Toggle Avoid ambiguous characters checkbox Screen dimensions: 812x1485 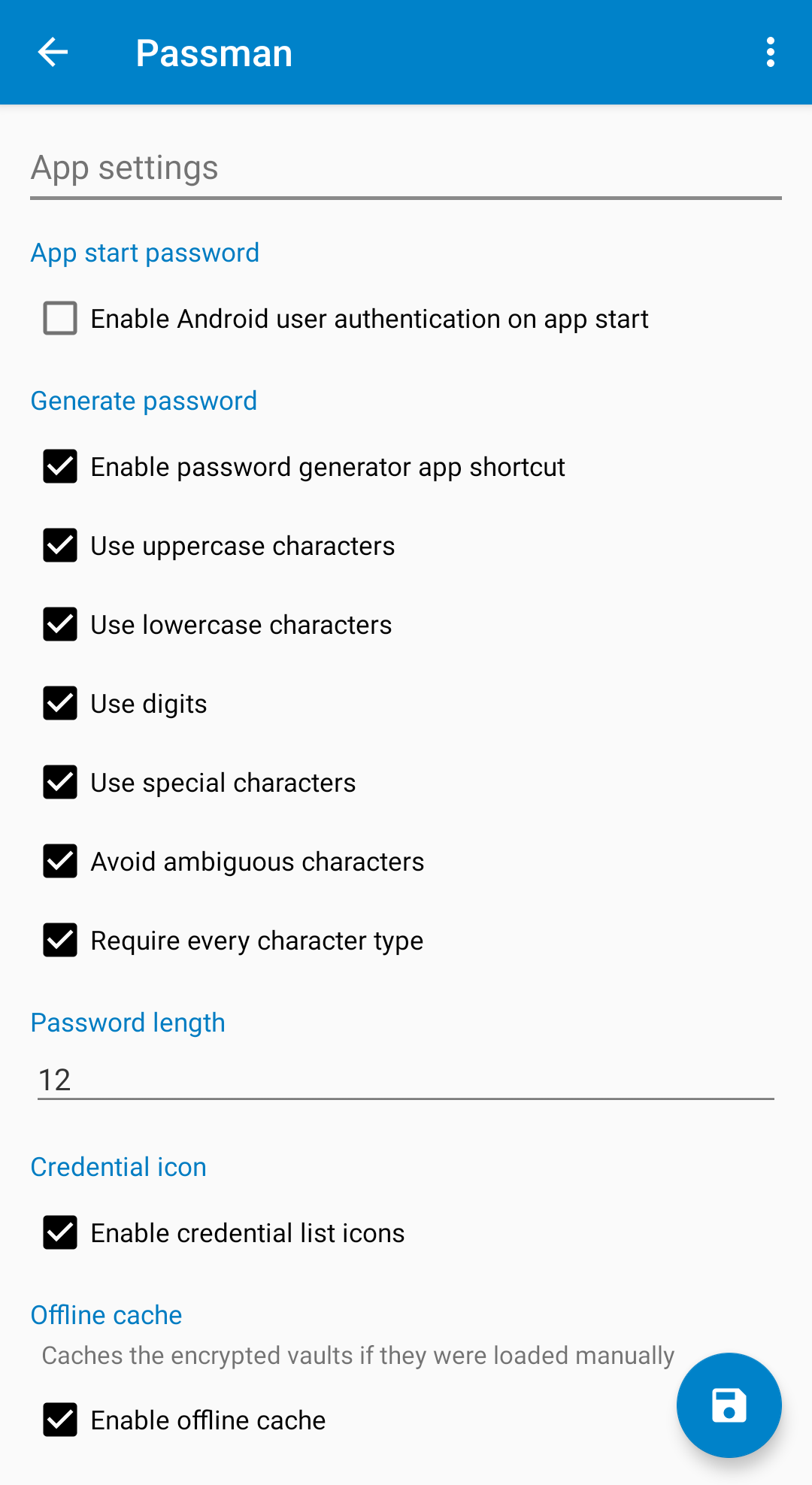60,861
